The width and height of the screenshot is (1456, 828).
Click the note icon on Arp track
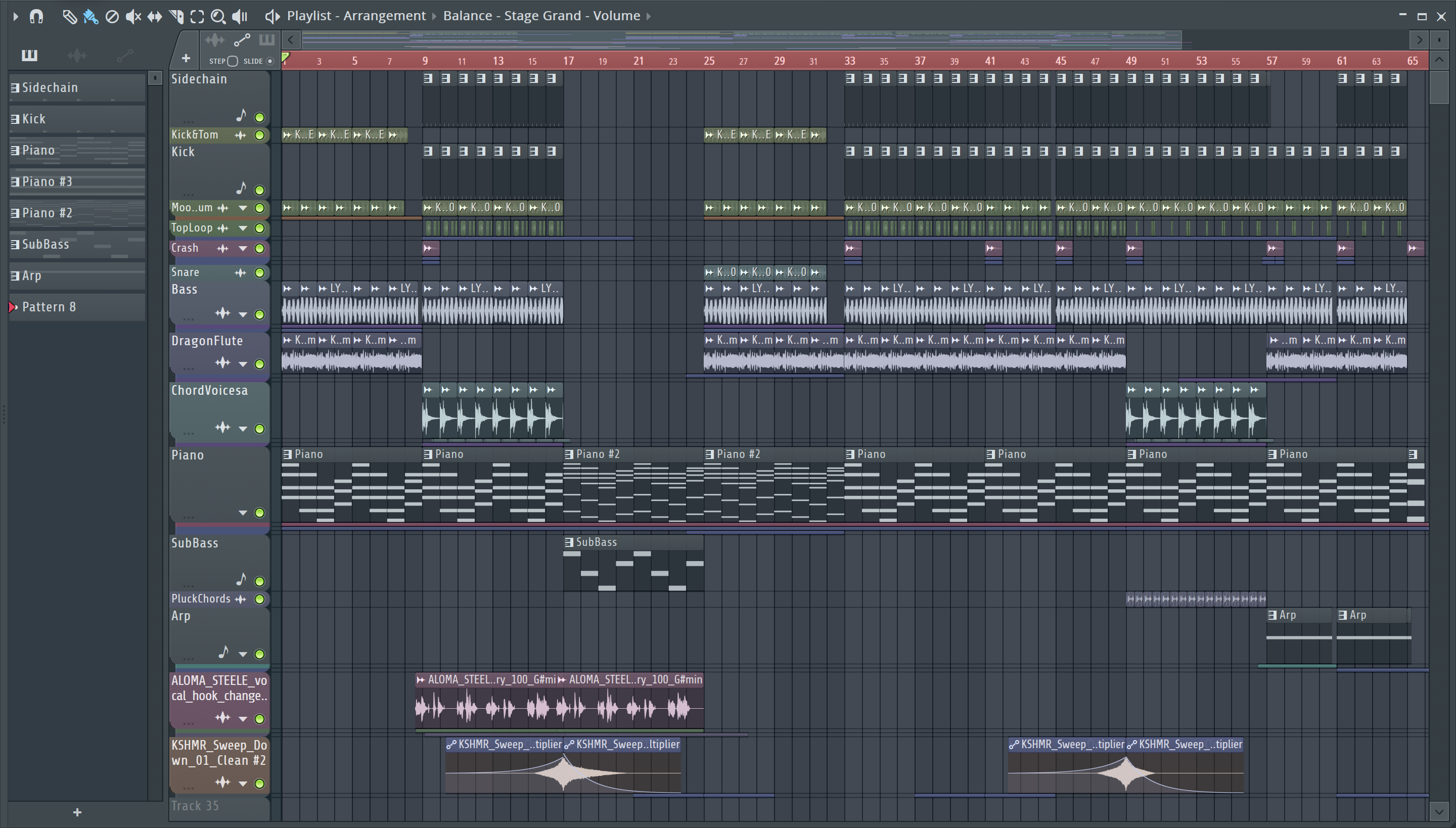pos(223,652)
